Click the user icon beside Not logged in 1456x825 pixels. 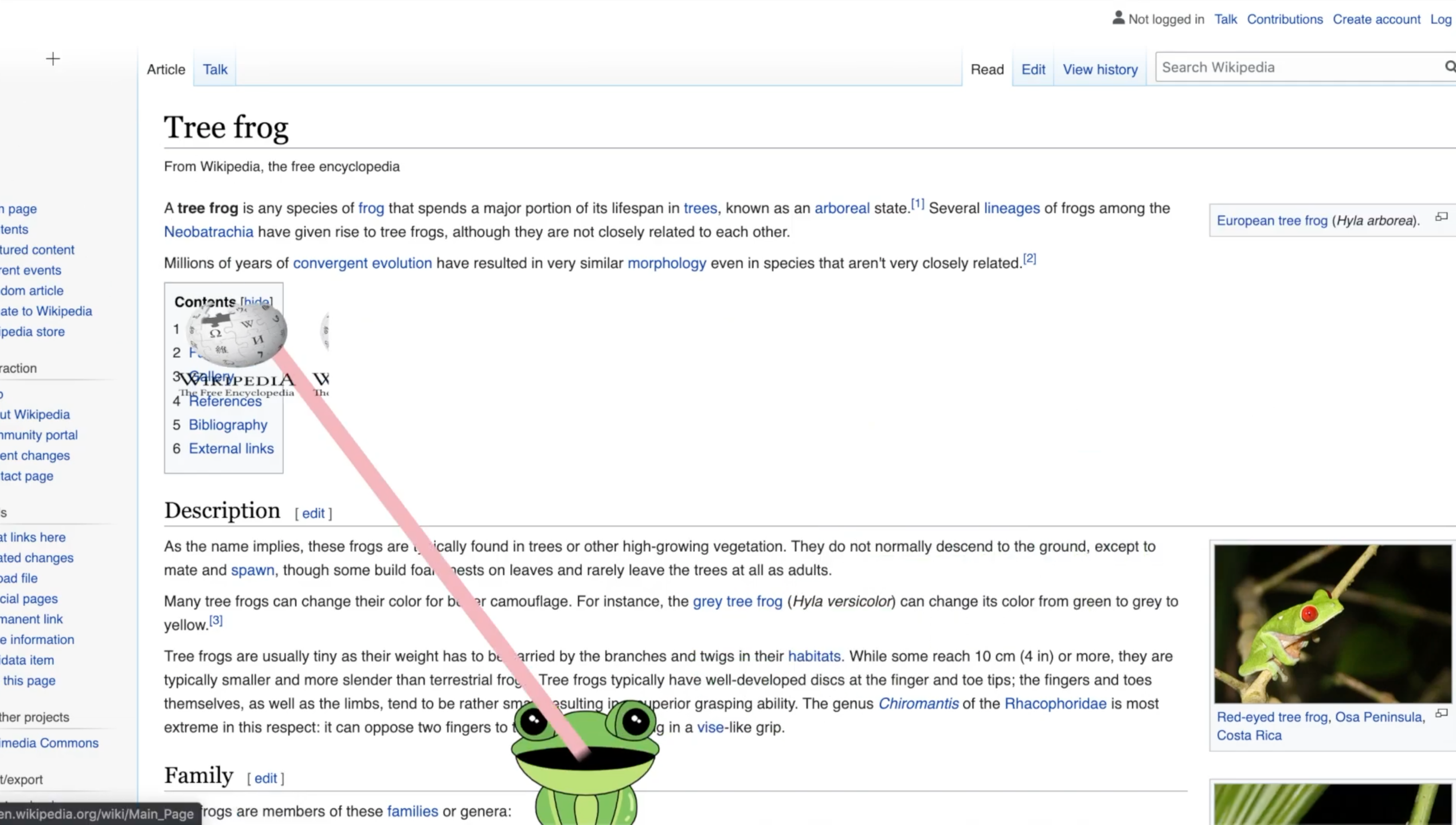tap(1118, 18)
